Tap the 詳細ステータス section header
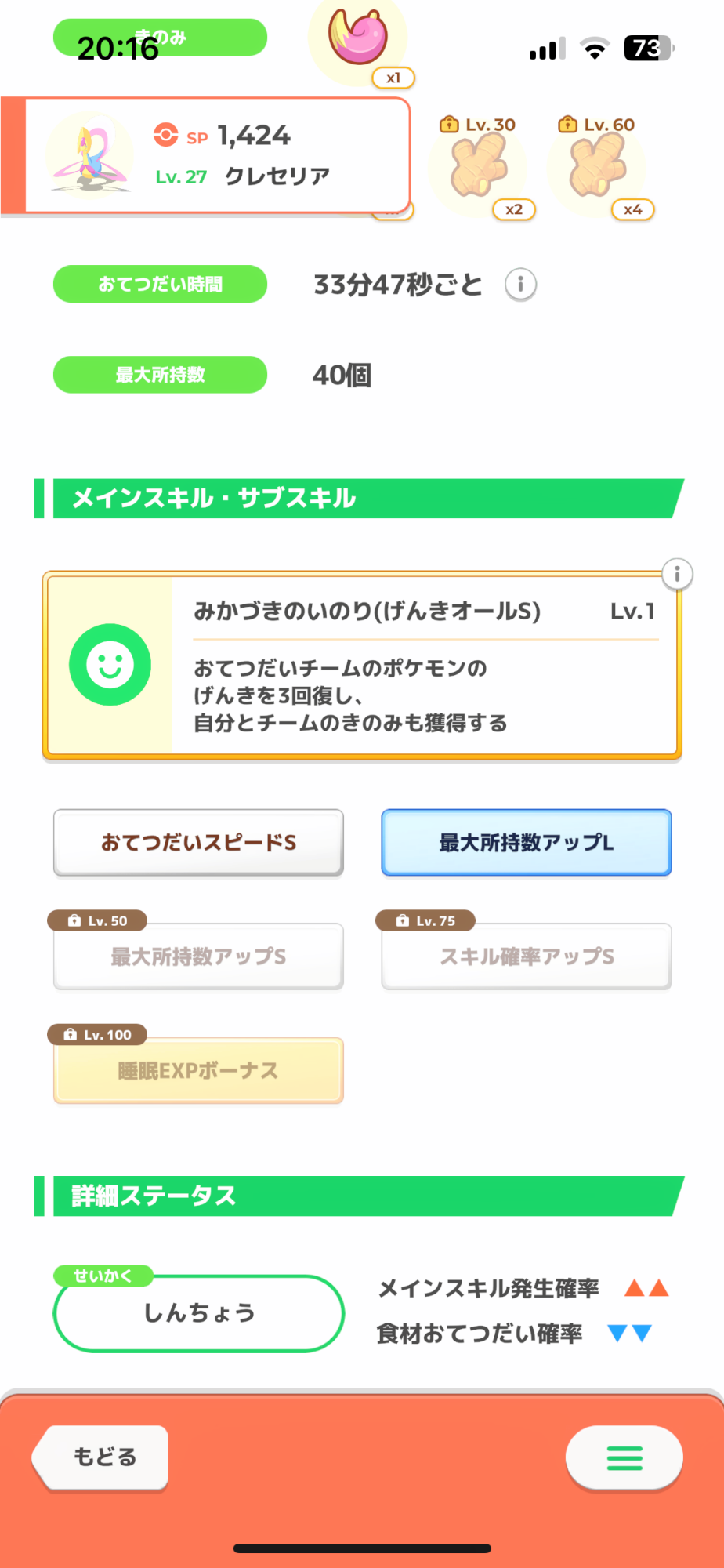 tap(360, 1196)
